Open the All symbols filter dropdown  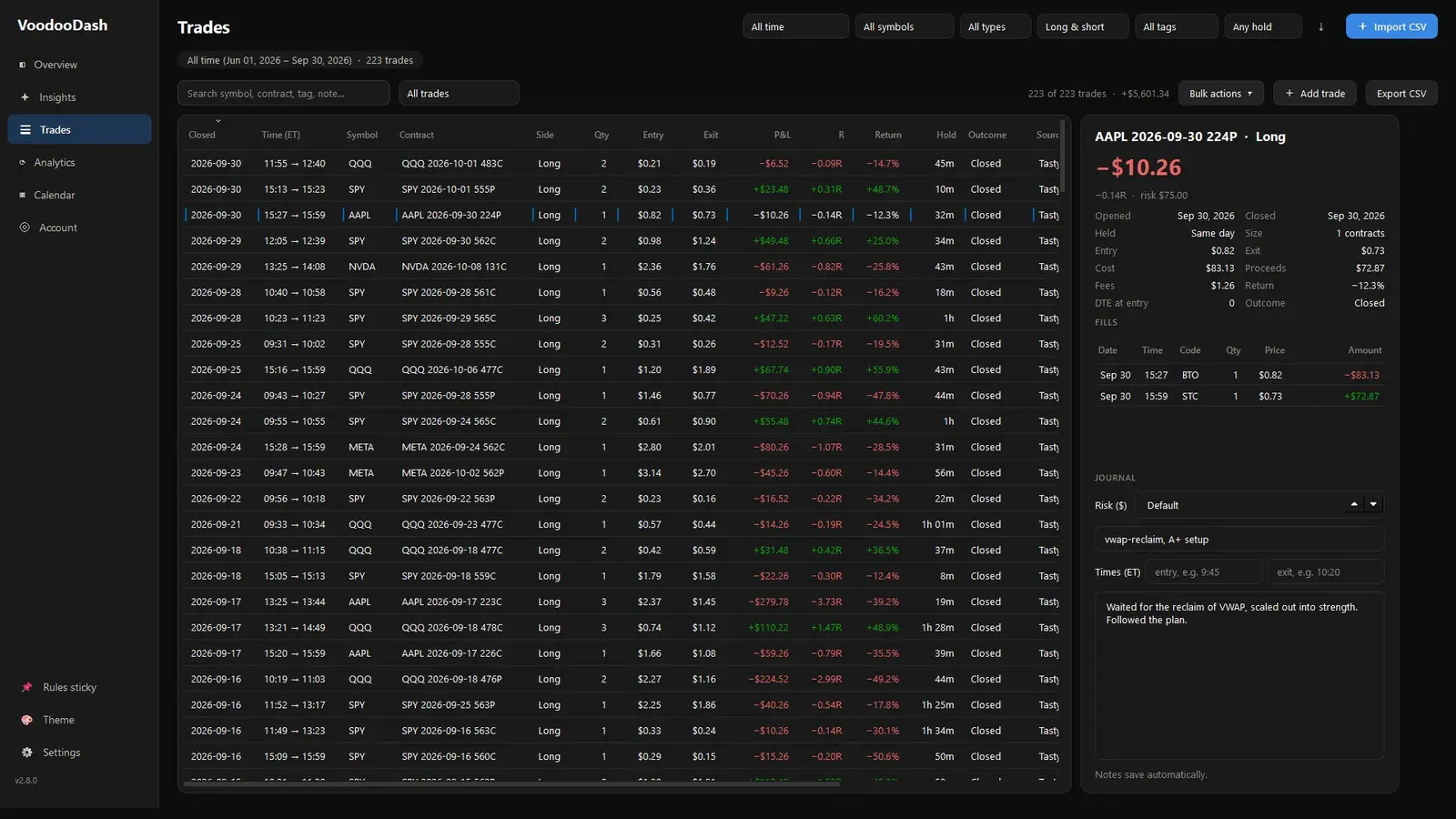tap(904, 26)
